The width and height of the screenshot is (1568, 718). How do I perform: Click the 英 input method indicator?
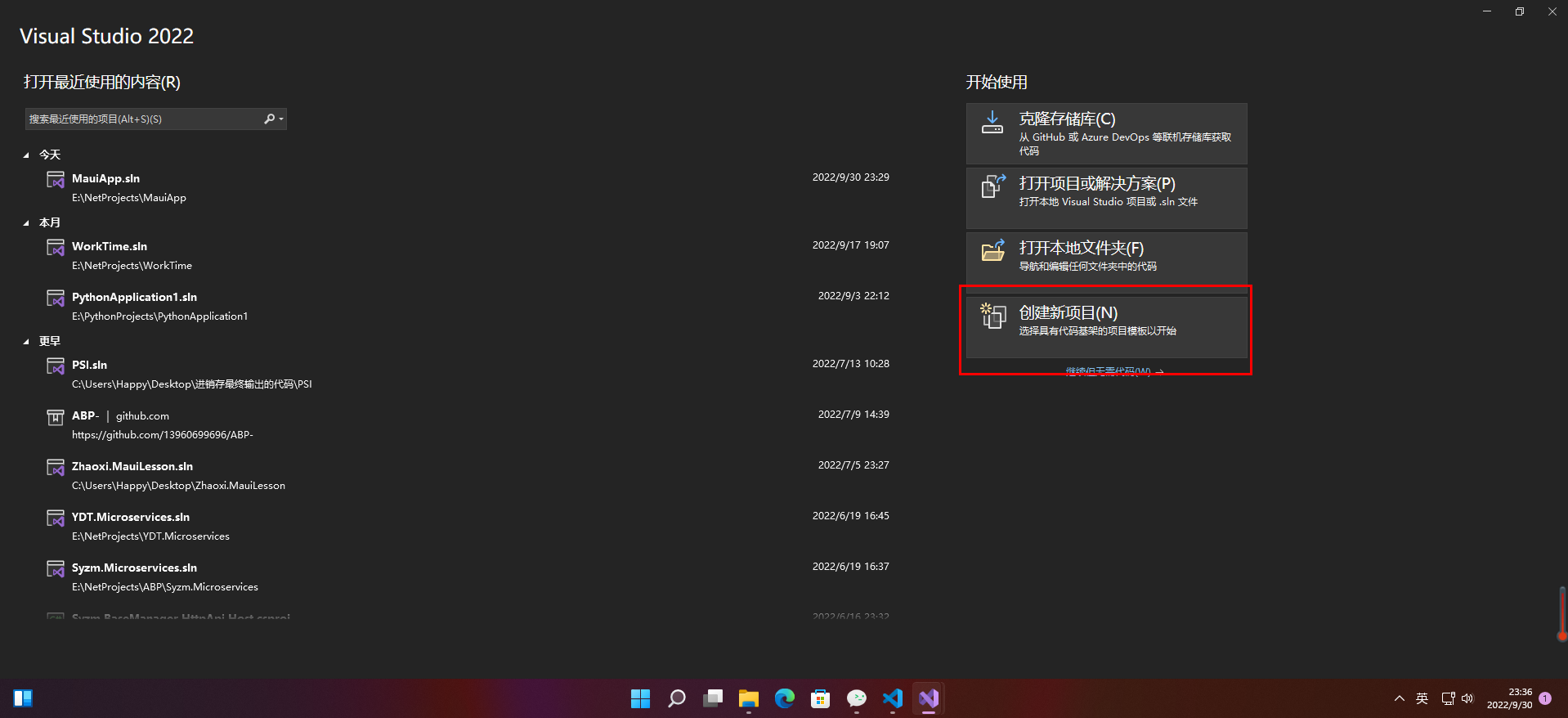[1422, 698]
